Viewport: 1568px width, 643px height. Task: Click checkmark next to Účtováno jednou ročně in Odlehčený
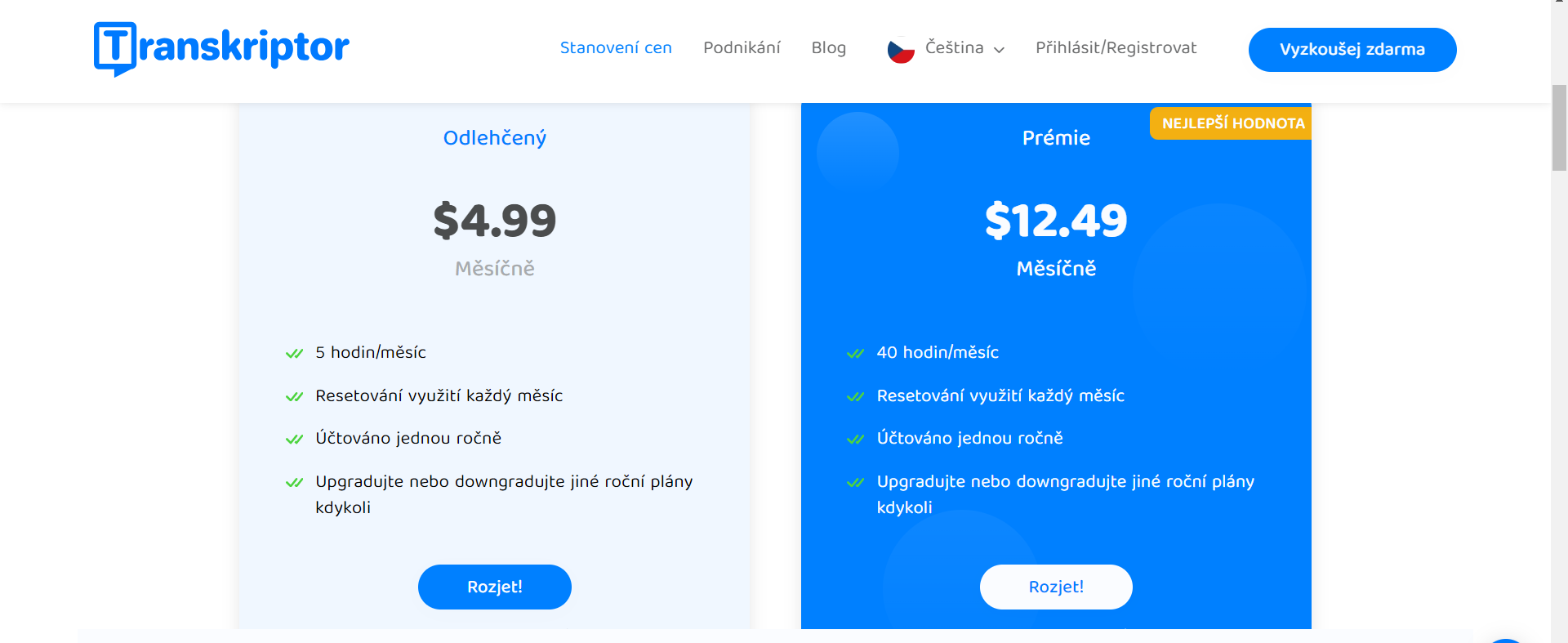coord(294,439)
